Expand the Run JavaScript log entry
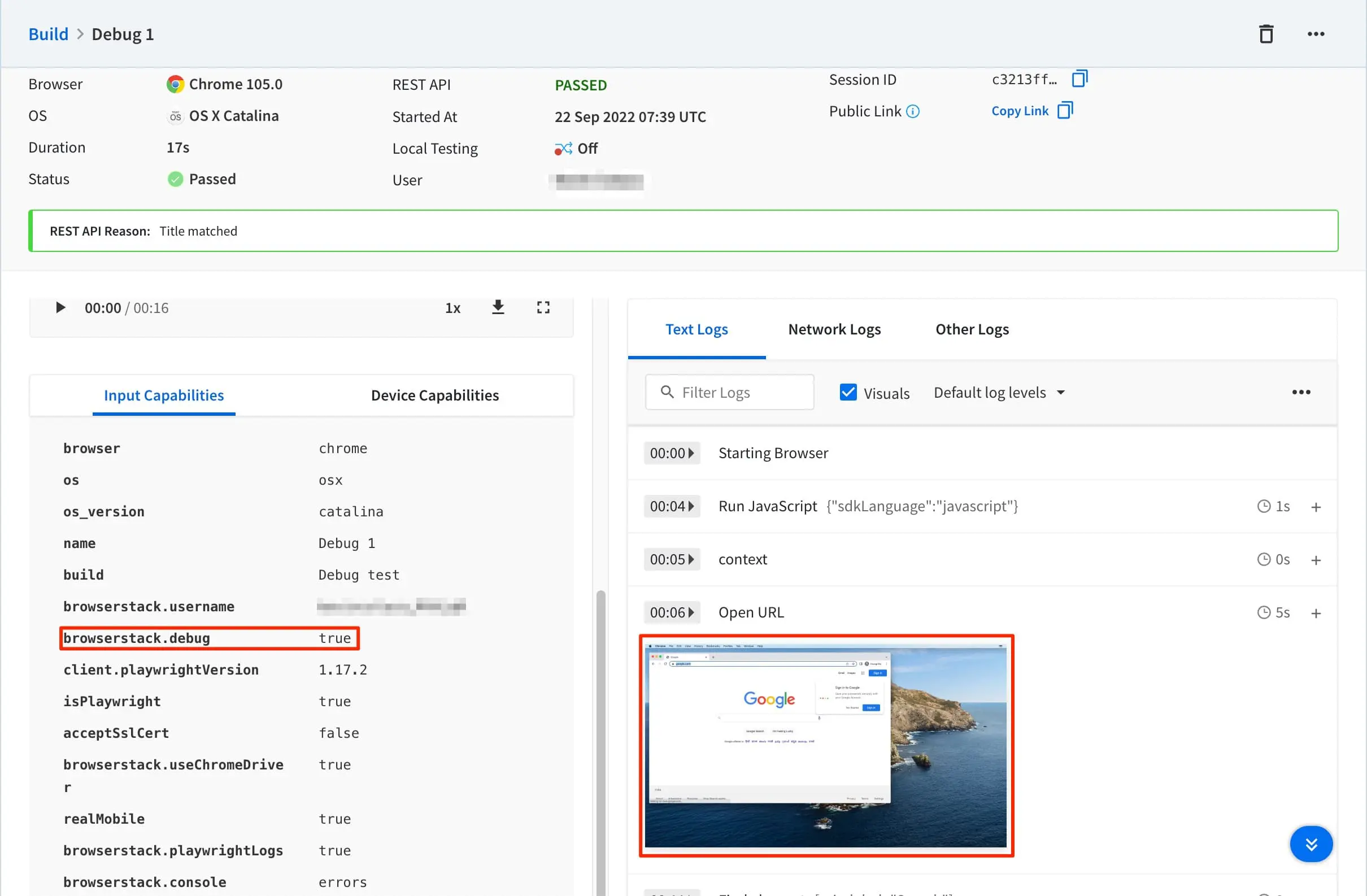The width and height of the screenshot is (1367, 896). (1316, 507)
